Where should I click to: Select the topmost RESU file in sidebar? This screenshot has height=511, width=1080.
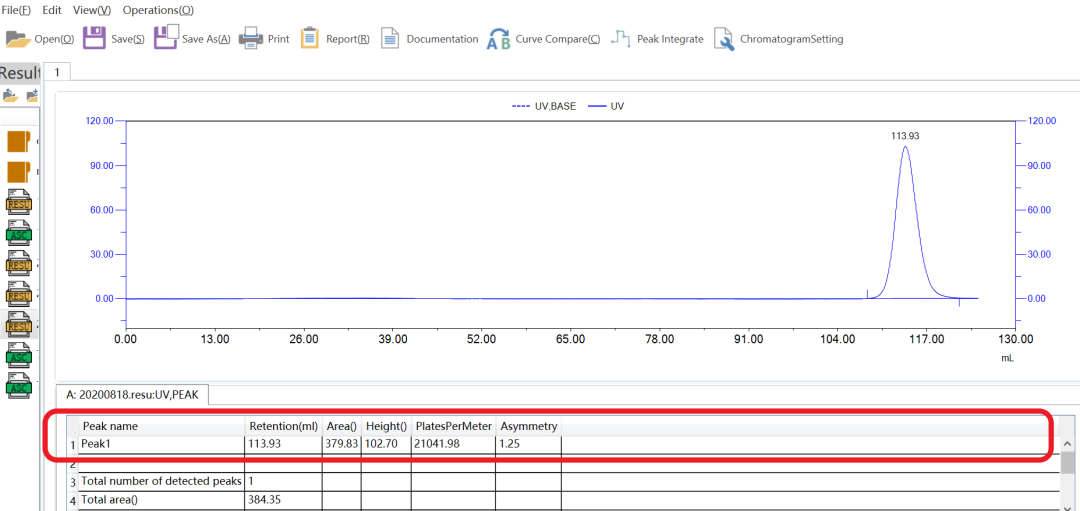pos(19,204)
